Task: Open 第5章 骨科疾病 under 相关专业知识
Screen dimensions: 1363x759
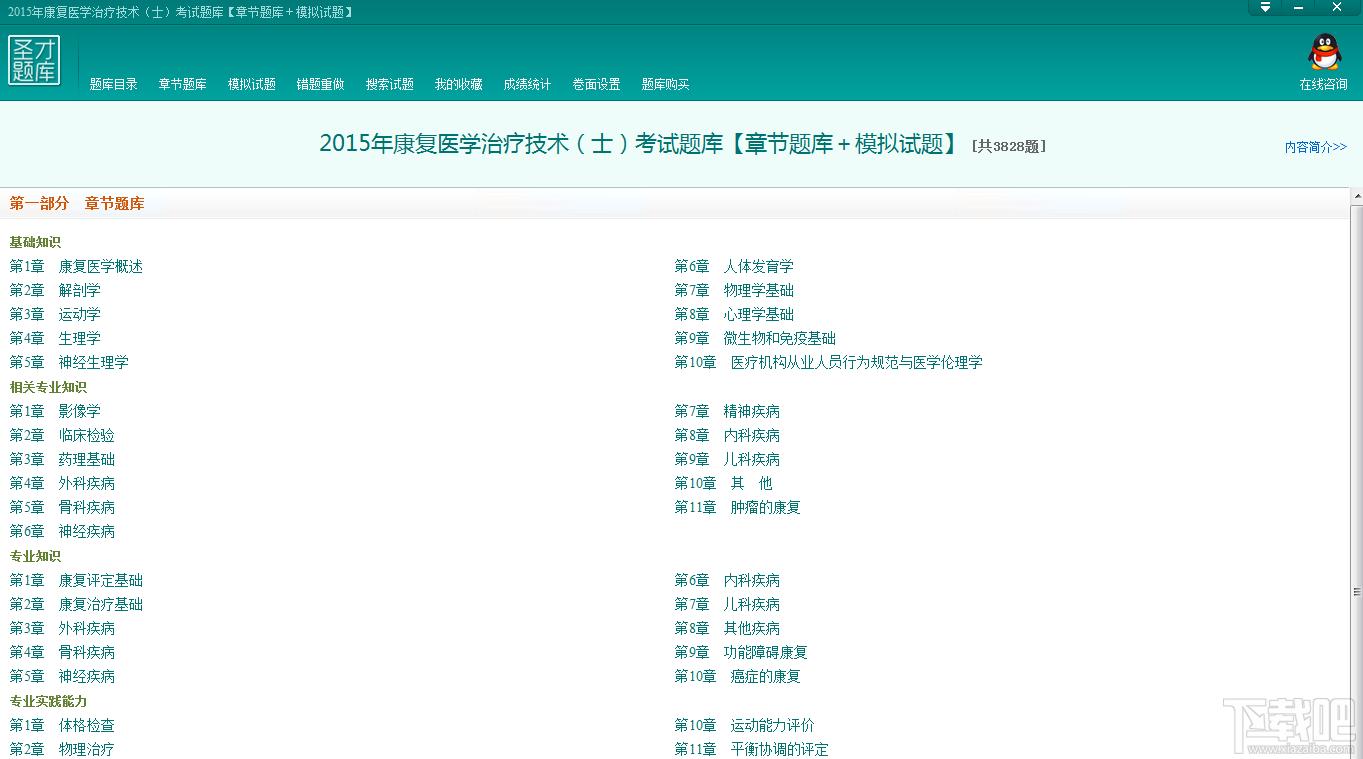Action: pyautogui.click(x=62, y=507)
